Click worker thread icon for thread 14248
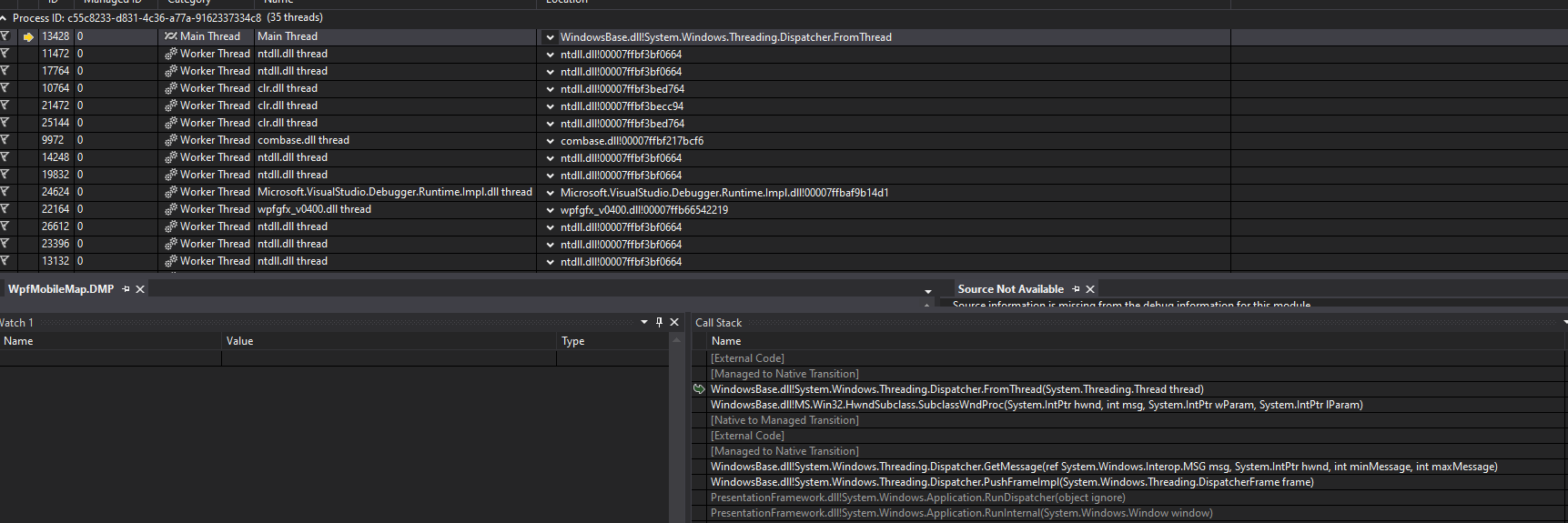The image size is (1568, 523). pyautogui.click(x=170, y=157)
